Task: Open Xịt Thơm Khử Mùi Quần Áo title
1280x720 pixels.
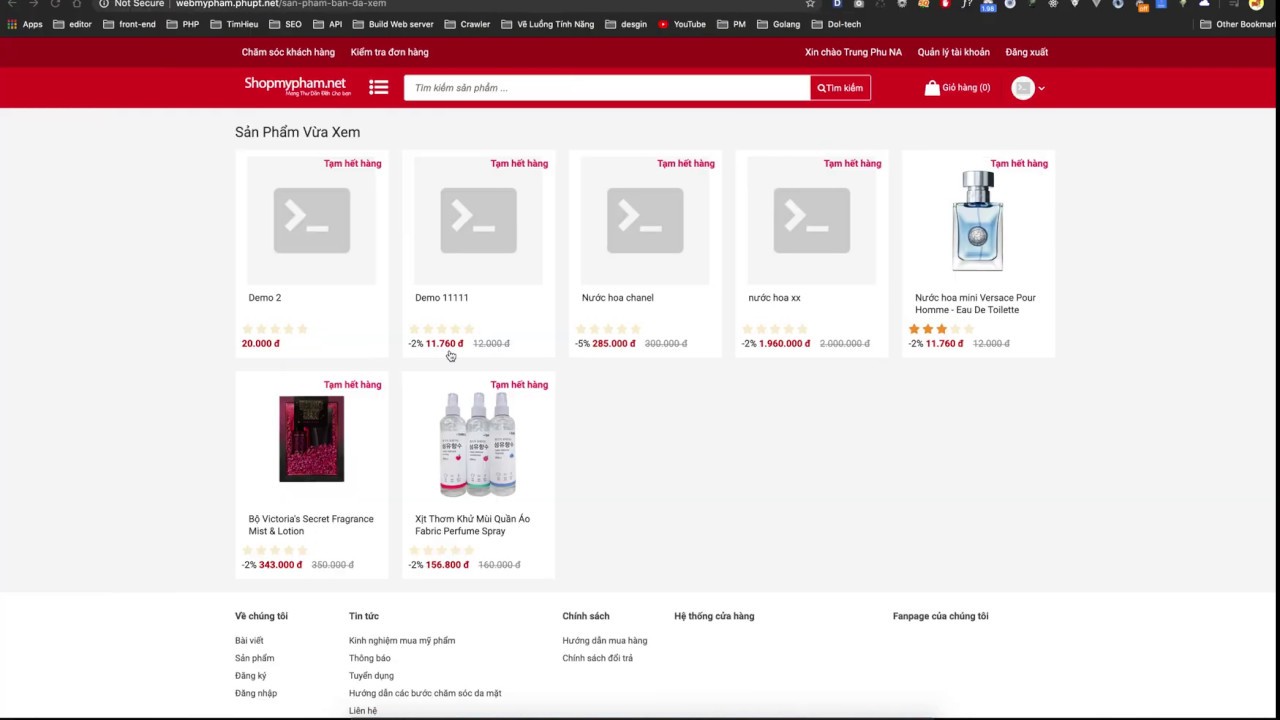Action: coord(473,525)
